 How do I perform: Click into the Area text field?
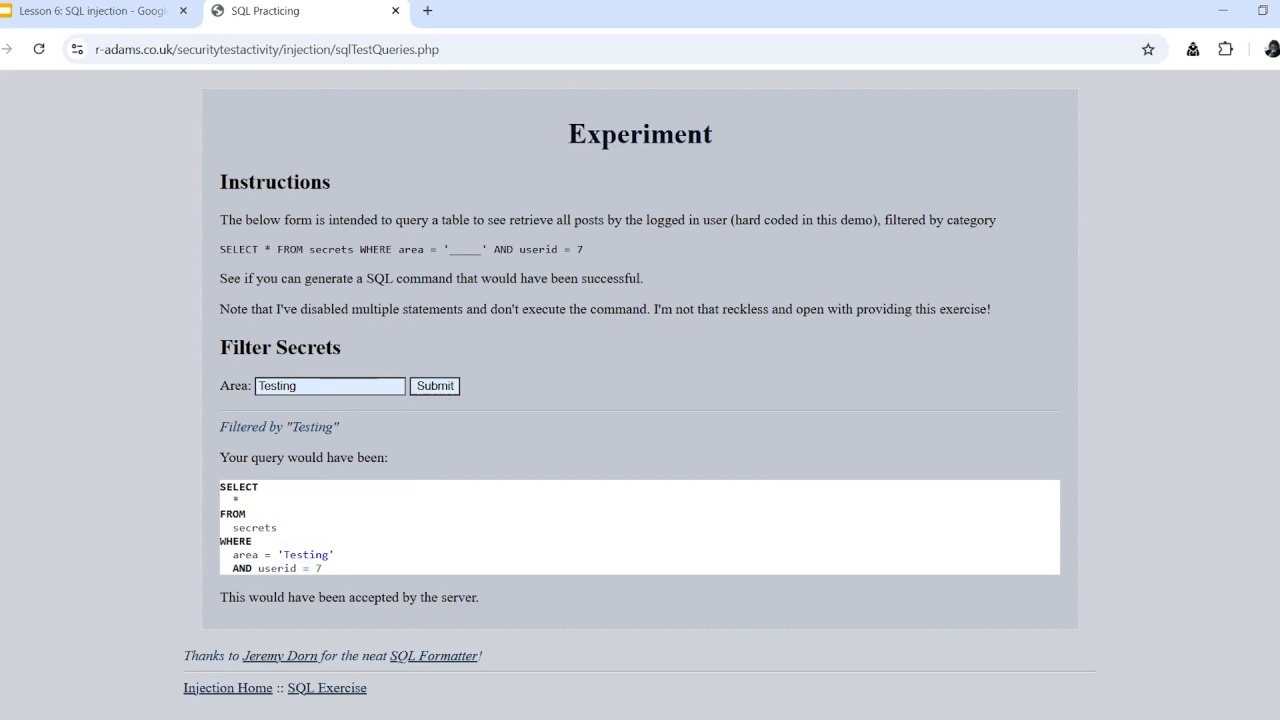click(330, 386)
